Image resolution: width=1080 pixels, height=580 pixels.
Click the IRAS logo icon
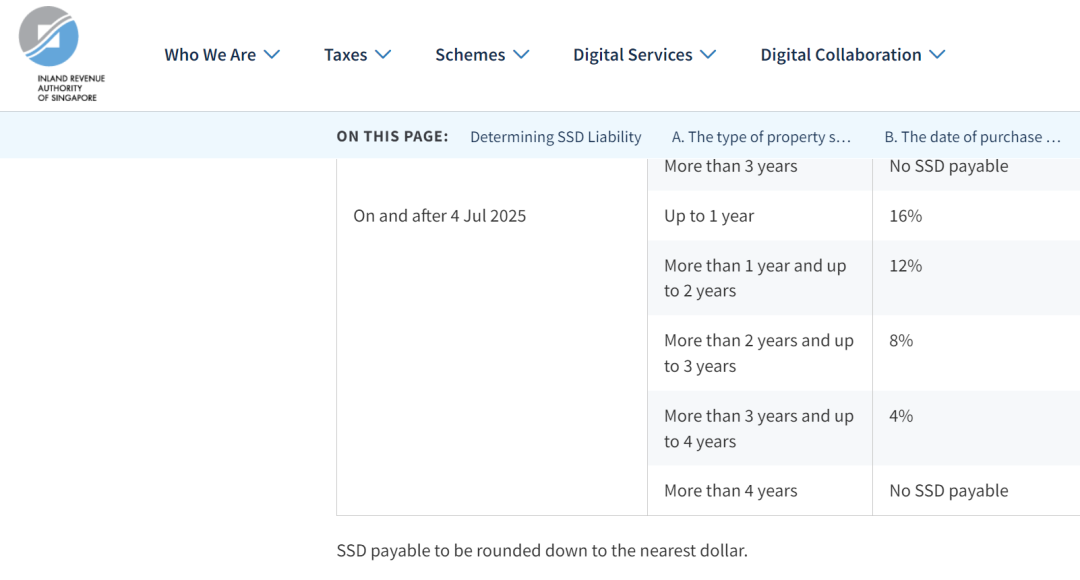point(49,37)
